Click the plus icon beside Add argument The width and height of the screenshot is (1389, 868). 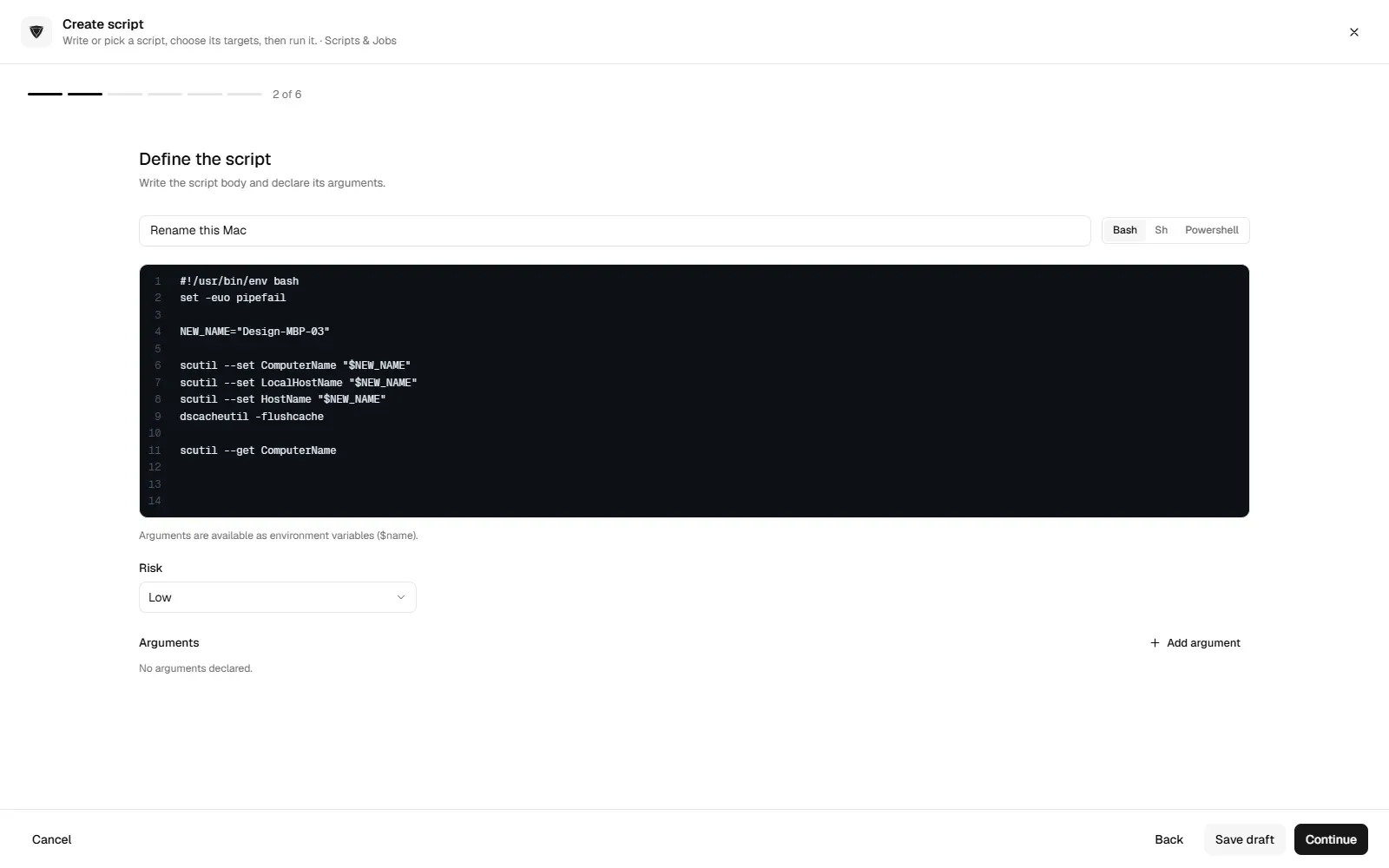coord(1155,643)
